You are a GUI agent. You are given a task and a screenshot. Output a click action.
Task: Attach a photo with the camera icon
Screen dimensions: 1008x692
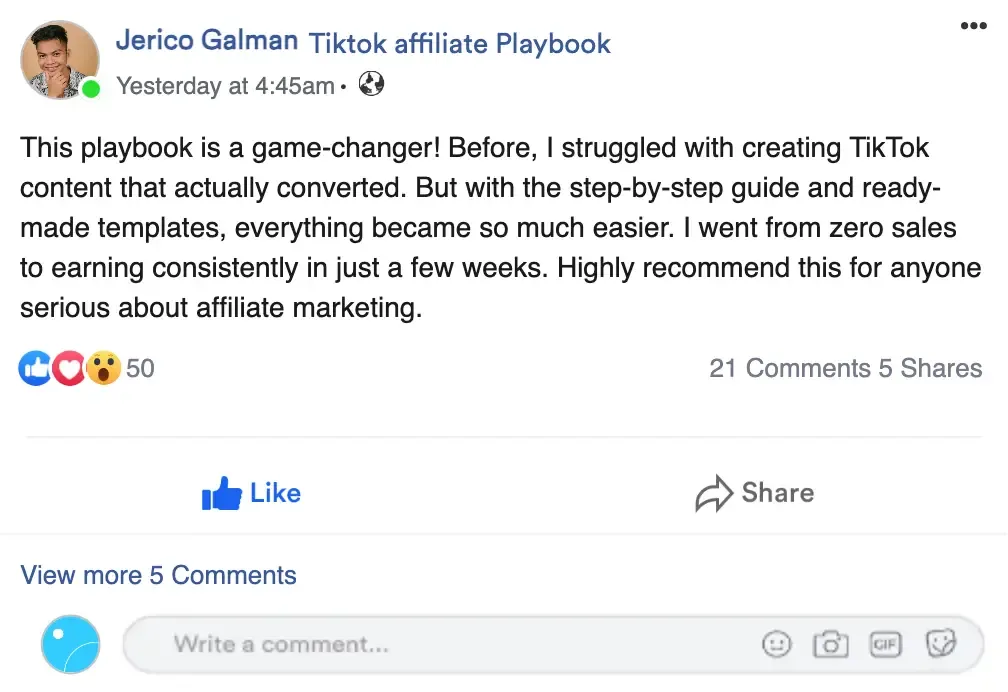coord(830,645)
